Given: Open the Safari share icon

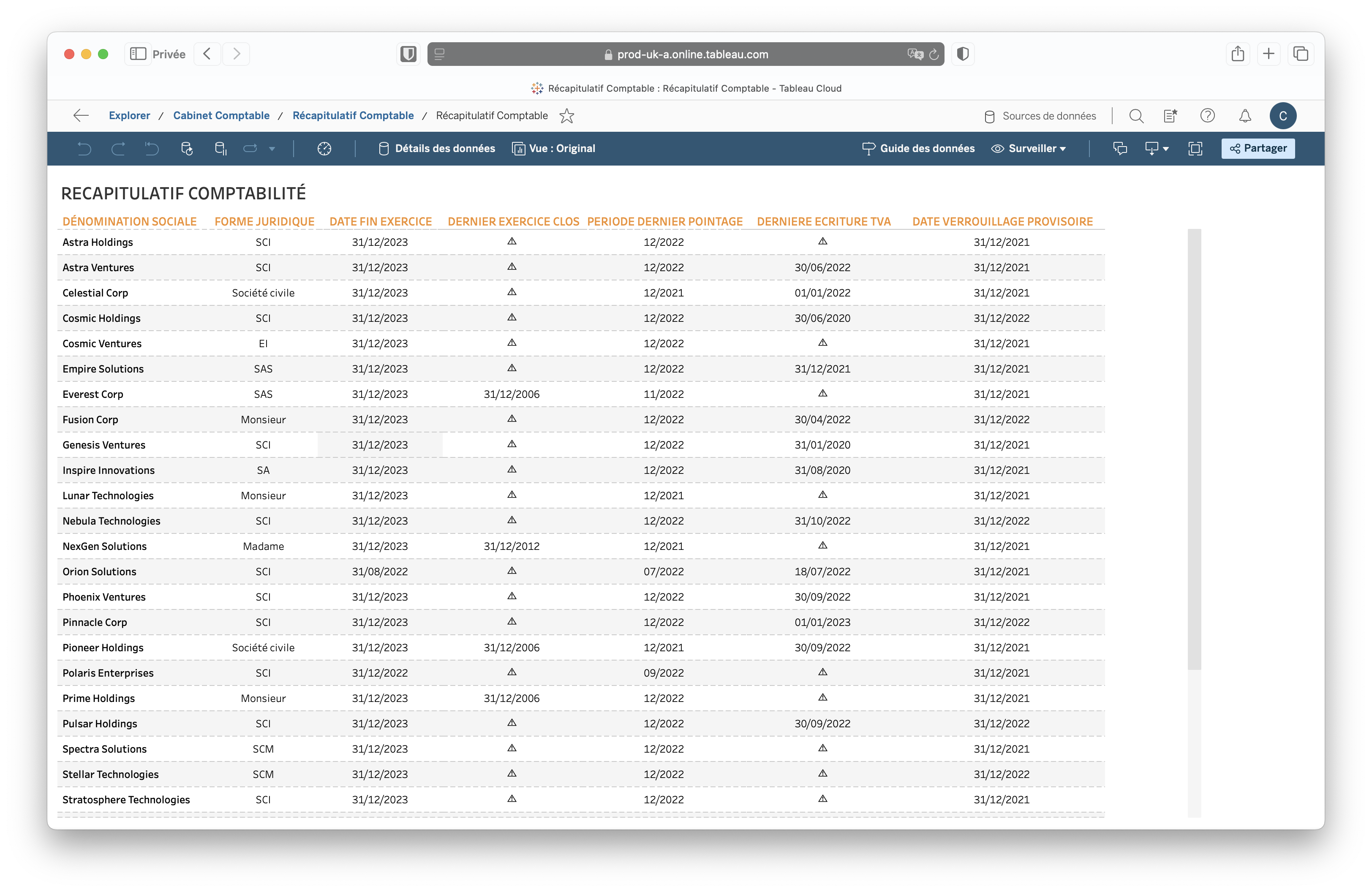Looking at the screenshot, I should point(1238,54).
